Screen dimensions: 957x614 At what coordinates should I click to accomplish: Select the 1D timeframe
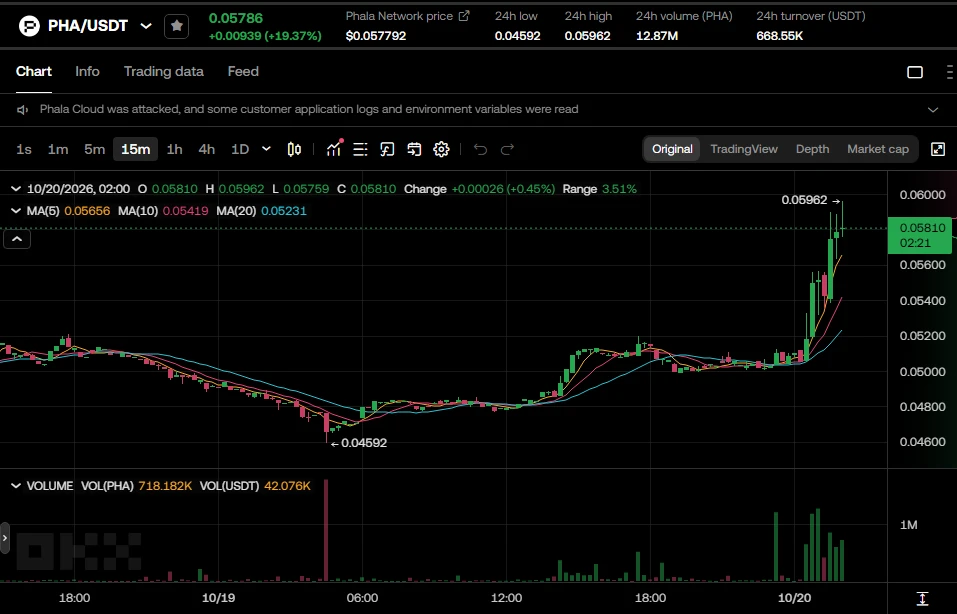pyautogui.click(x=240, y=150)
